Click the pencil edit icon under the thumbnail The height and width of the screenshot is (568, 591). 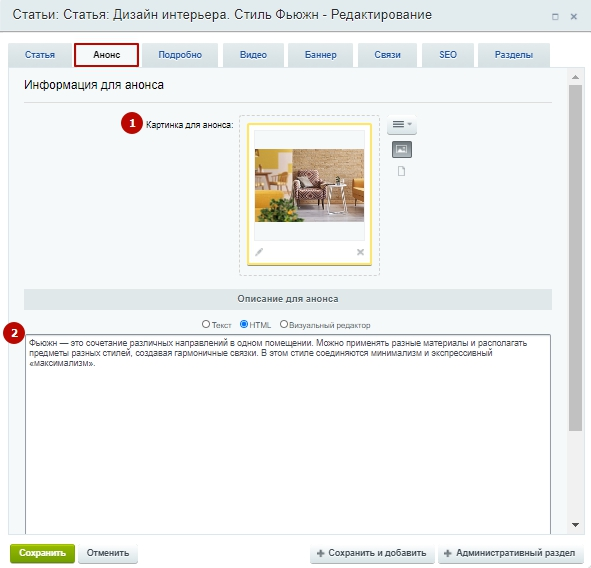259,252
